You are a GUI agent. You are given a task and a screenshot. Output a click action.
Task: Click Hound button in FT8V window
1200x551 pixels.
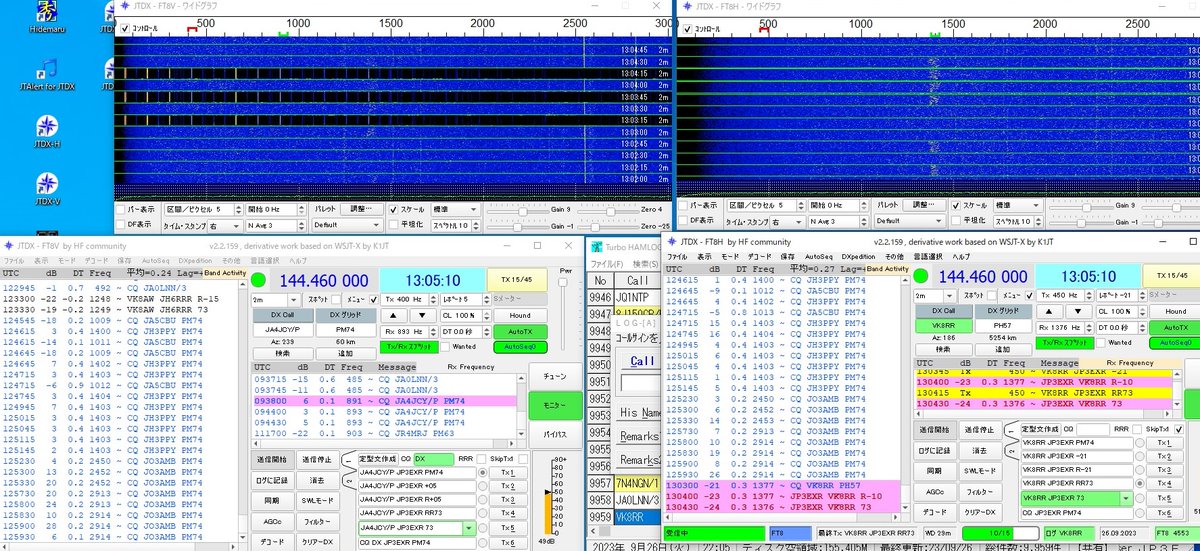click(520, 313)
